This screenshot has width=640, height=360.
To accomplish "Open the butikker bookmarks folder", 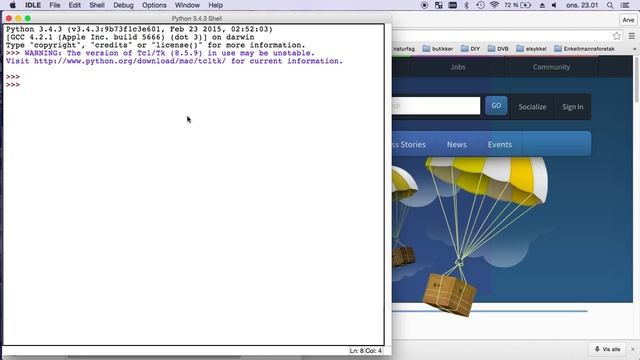I will 438,49.
